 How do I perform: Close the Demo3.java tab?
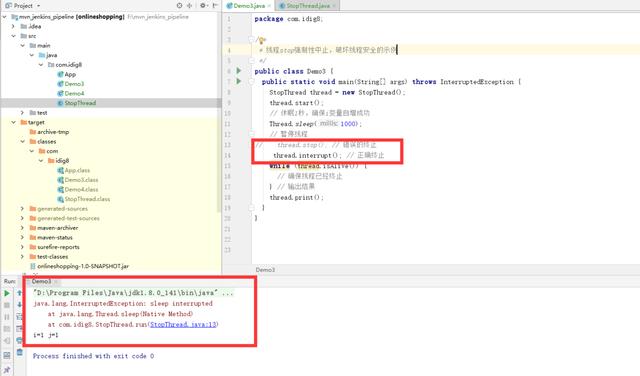coord(269,6)
